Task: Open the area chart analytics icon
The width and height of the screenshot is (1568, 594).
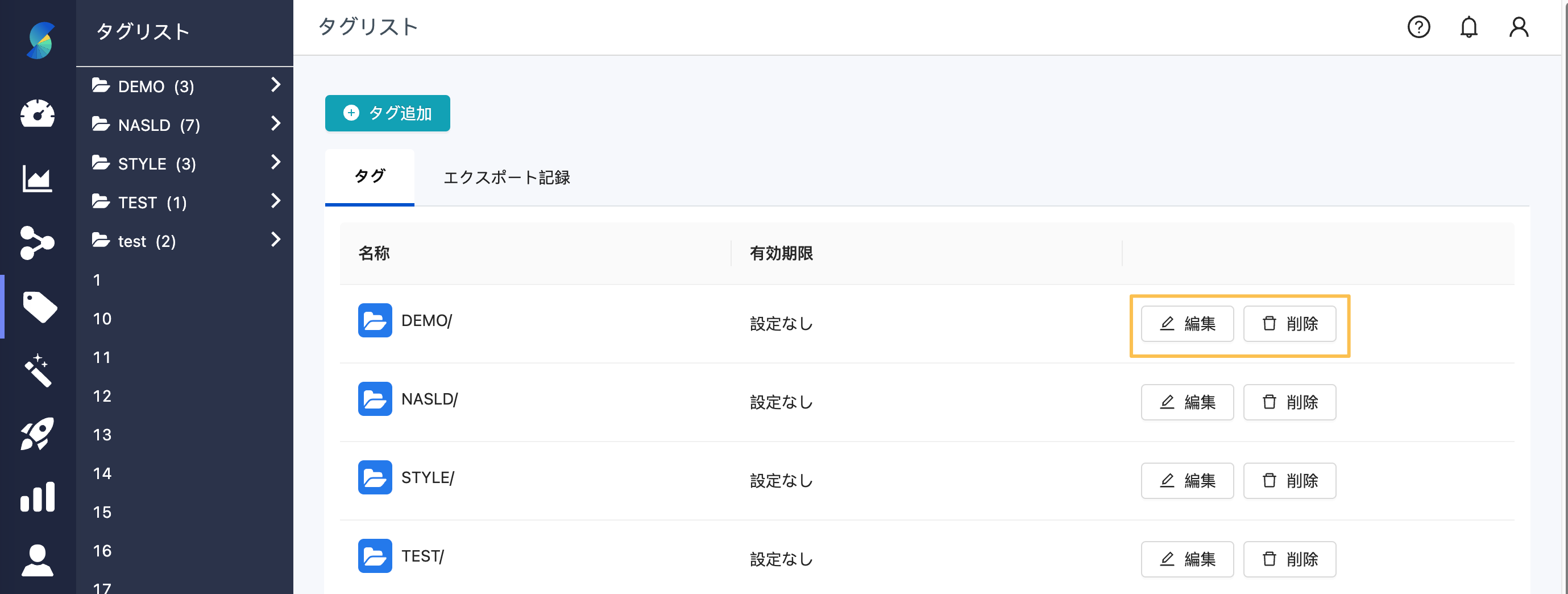Action: click(x=38, y=179)
